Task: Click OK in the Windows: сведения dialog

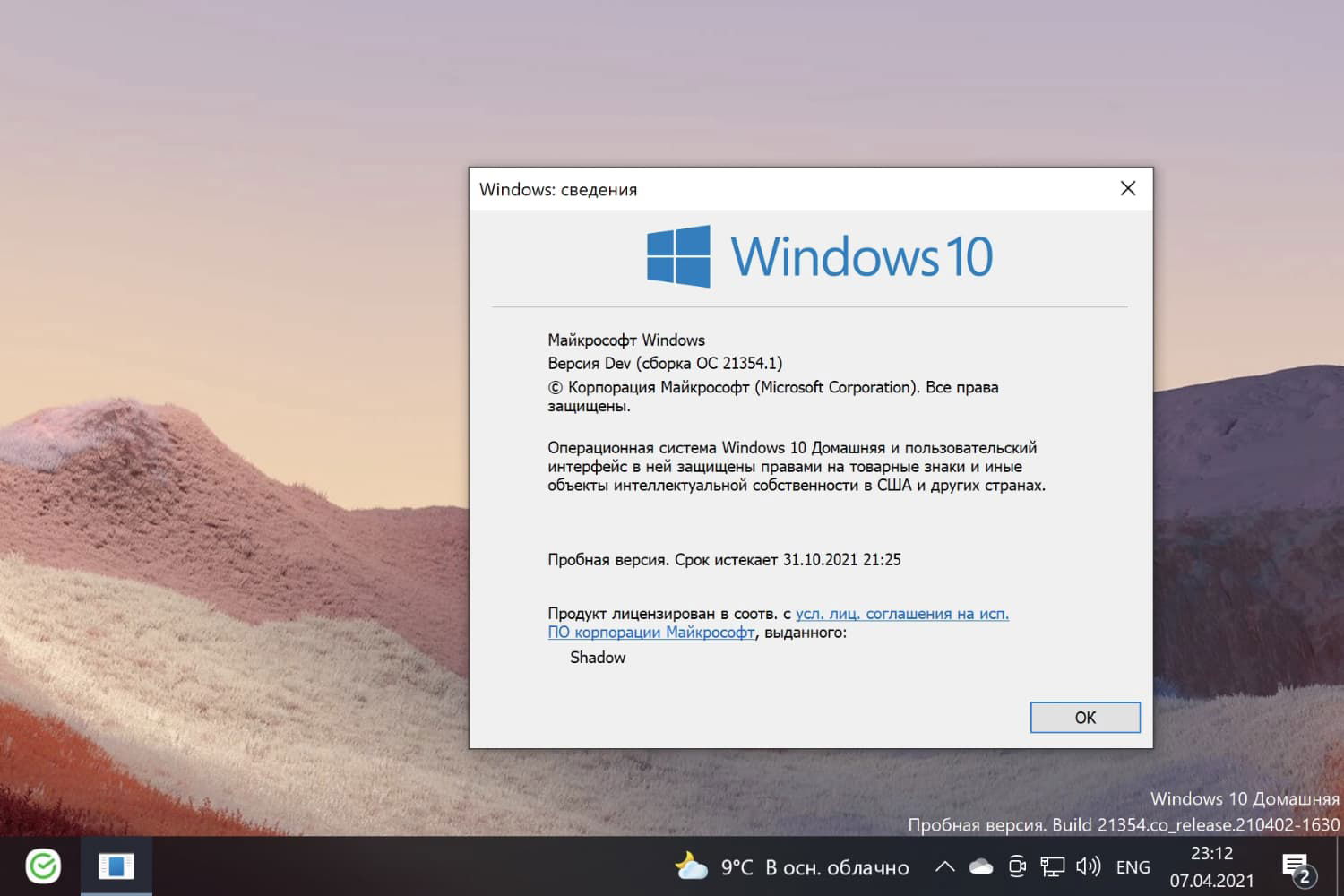Action: point(1084,717)
